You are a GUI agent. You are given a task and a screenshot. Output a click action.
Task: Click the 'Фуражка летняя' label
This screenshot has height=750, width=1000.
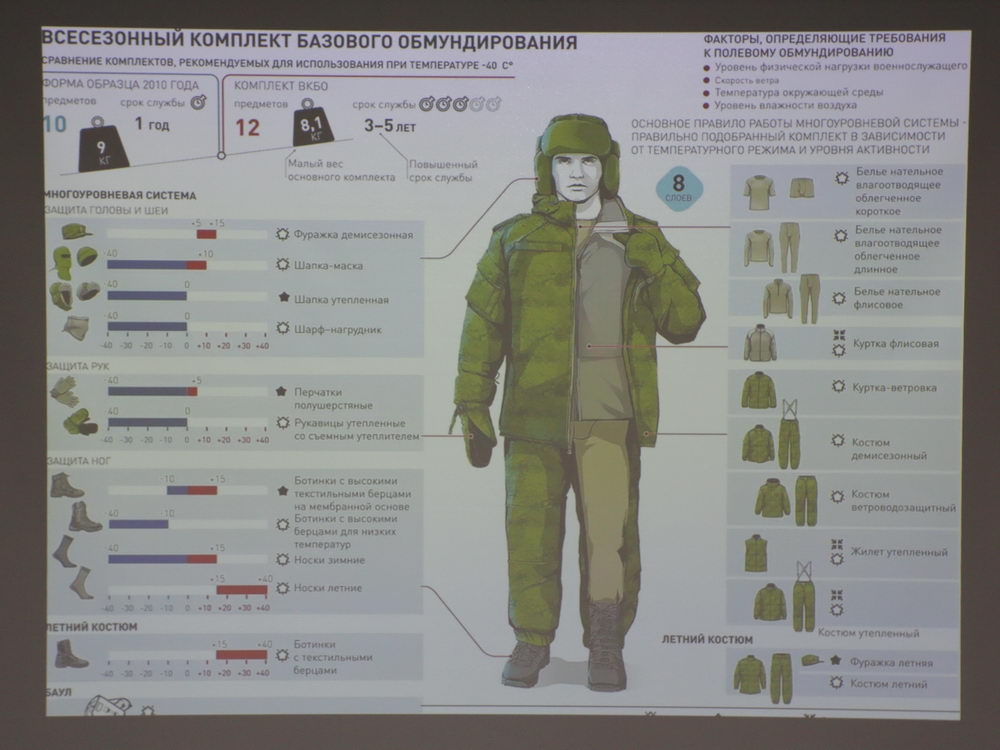(891, 662)
